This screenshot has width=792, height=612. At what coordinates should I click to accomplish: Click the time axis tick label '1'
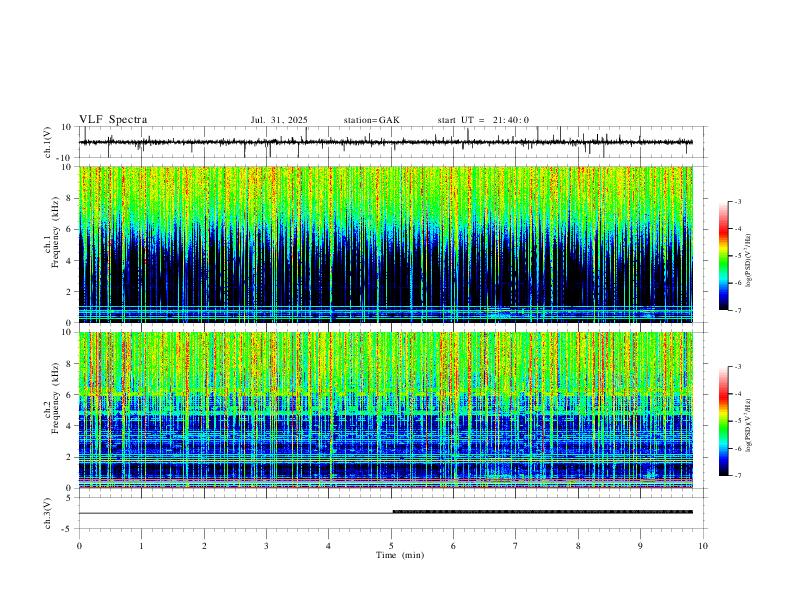(x=141, y=546)
